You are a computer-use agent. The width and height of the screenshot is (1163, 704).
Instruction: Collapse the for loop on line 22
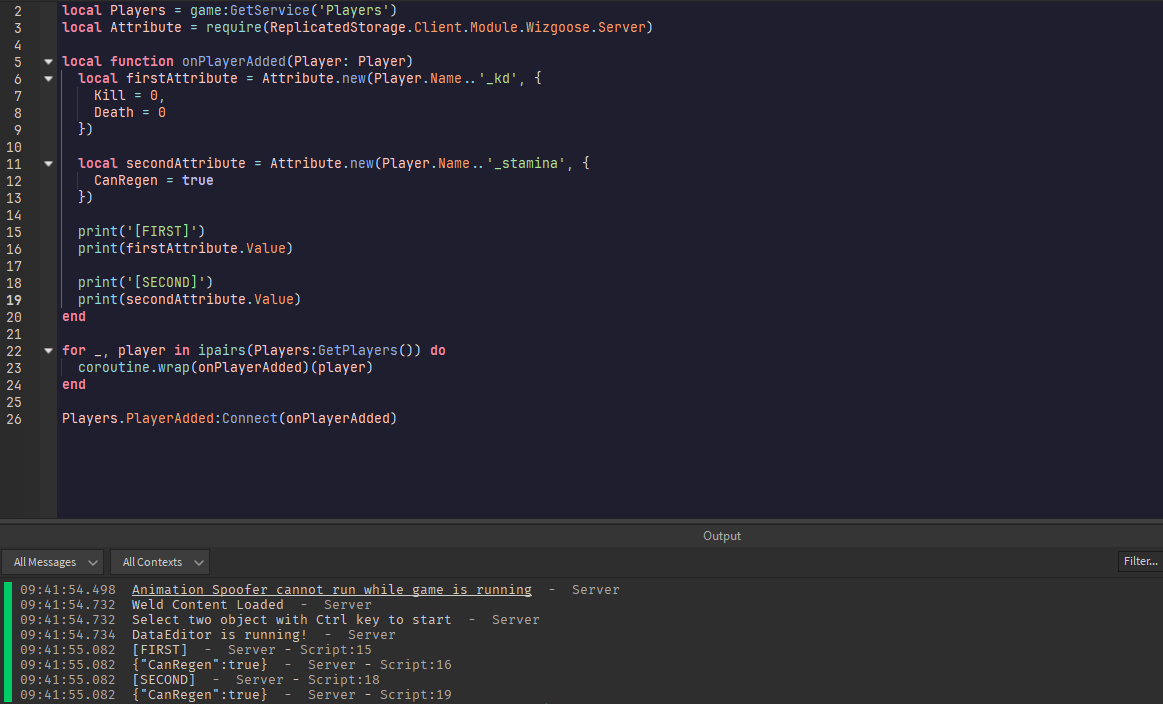coord(48,350)
